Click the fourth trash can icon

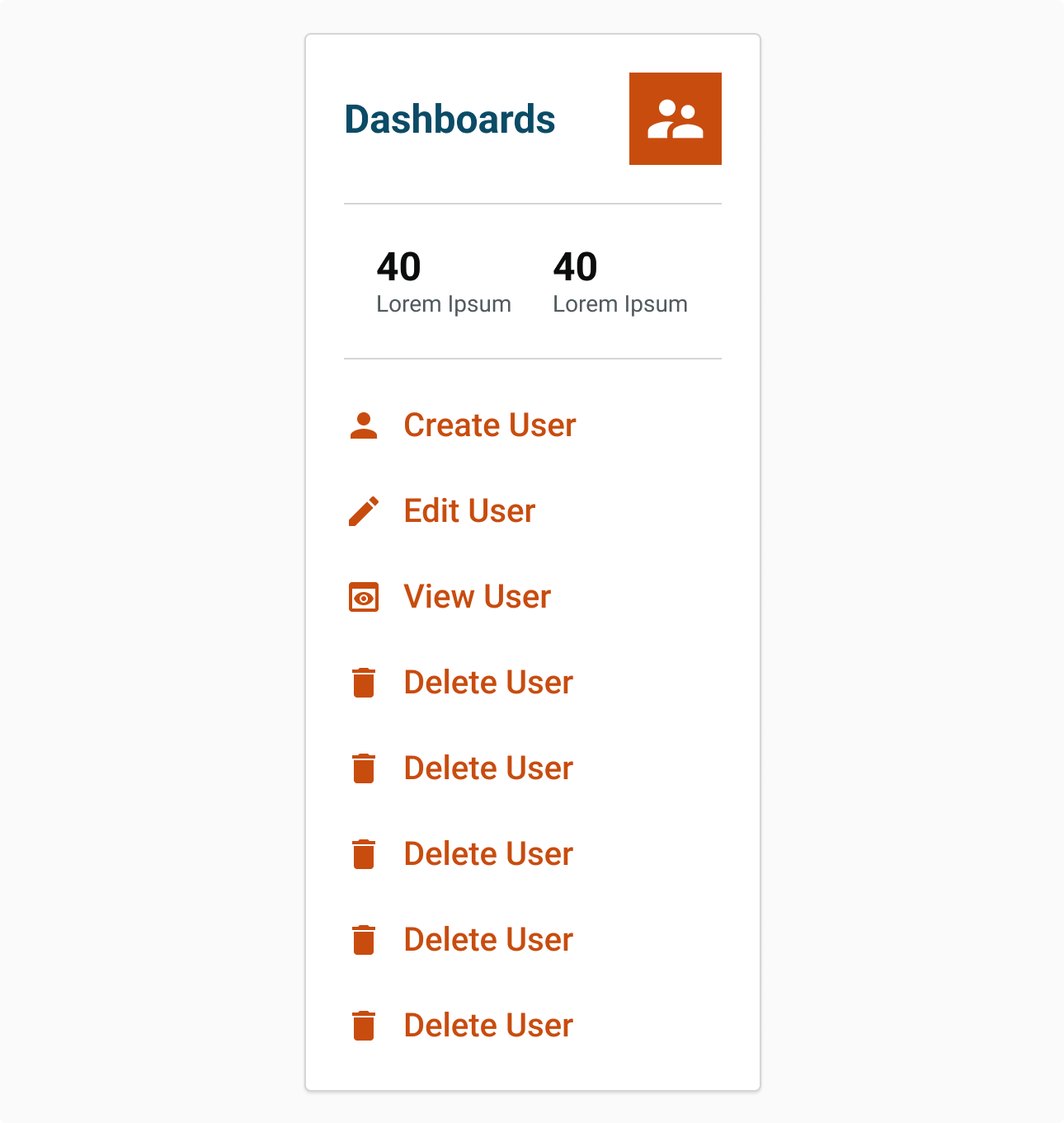point(364,940)
